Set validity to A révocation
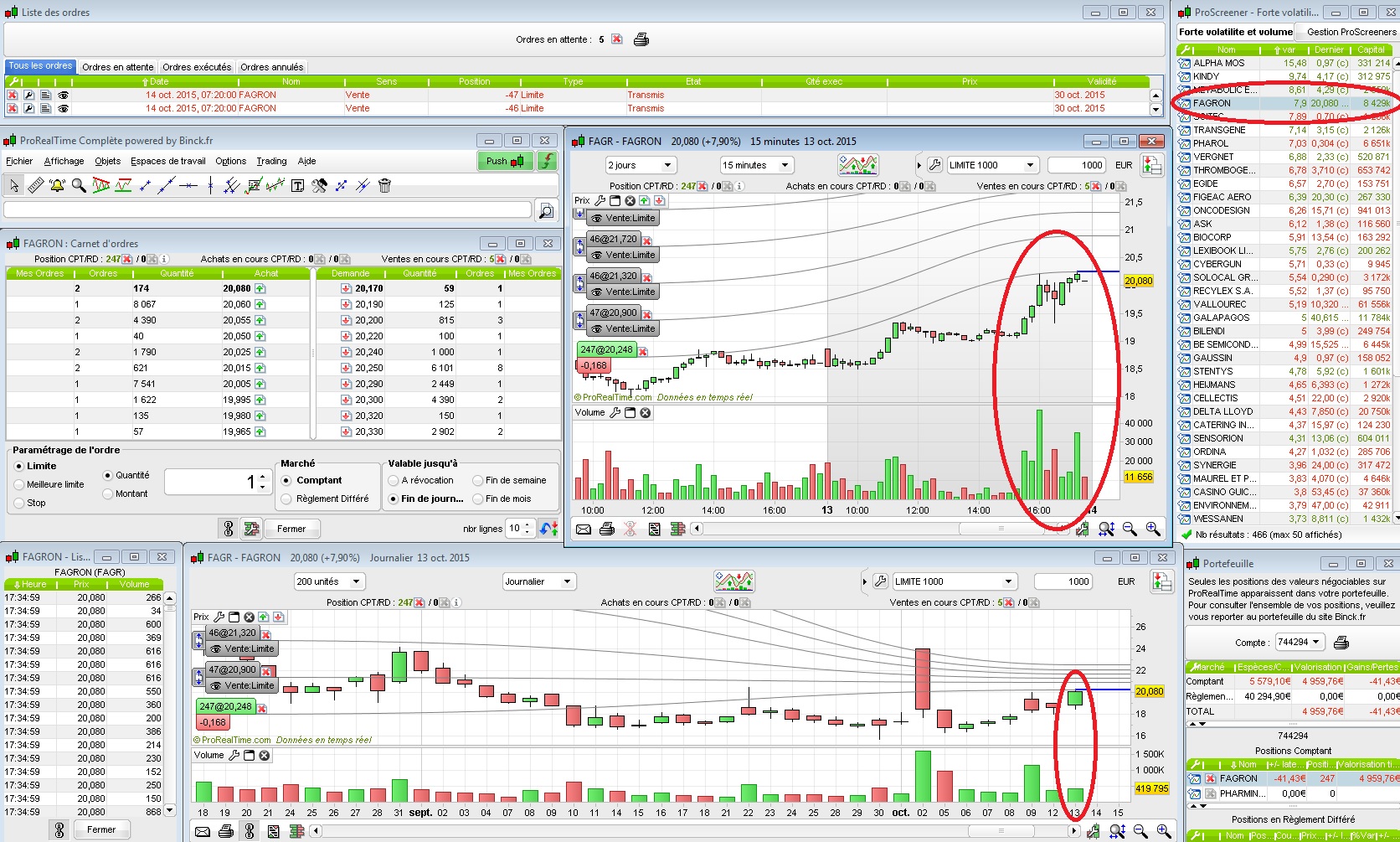The width and height of the screenshot is (1400, 842). (394, 480)
